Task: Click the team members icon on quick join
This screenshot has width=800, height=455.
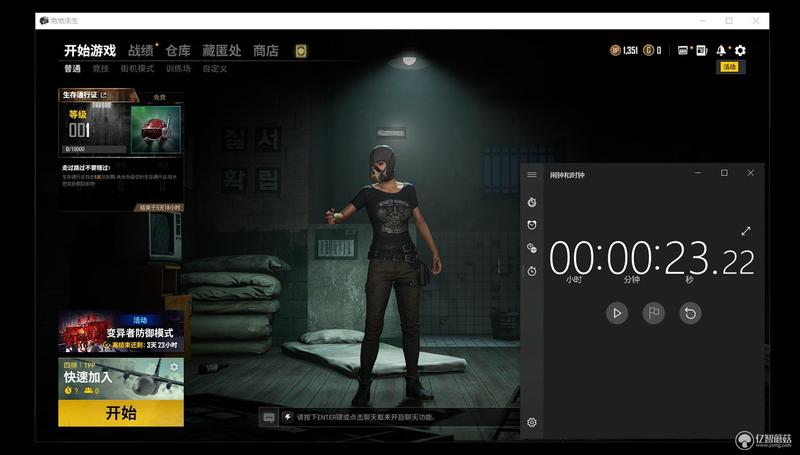Action: coord(89,391)
